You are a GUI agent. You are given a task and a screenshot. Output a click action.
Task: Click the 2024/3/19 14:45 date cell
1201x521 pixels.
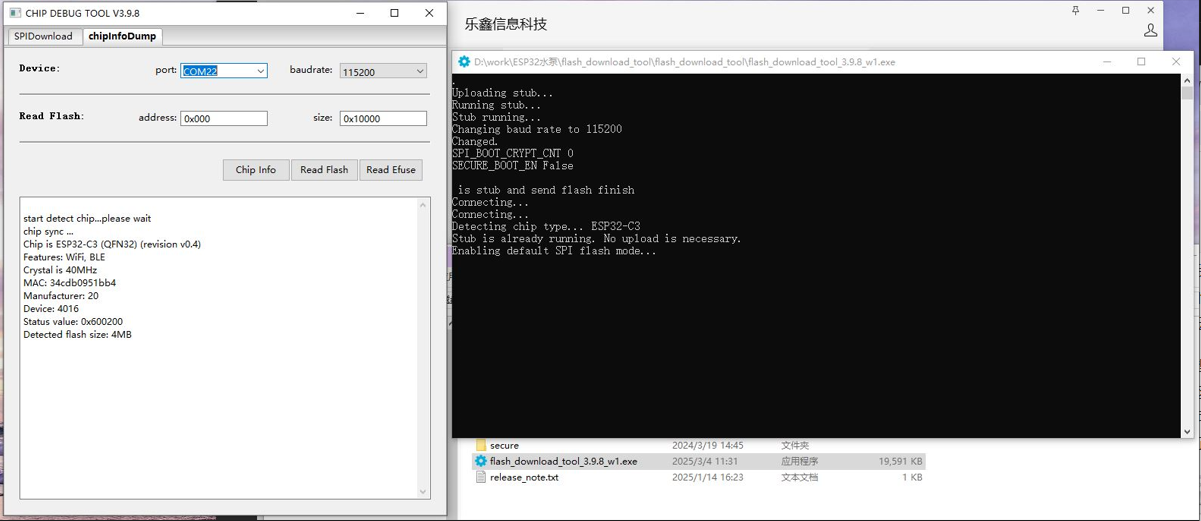(707, 445)
